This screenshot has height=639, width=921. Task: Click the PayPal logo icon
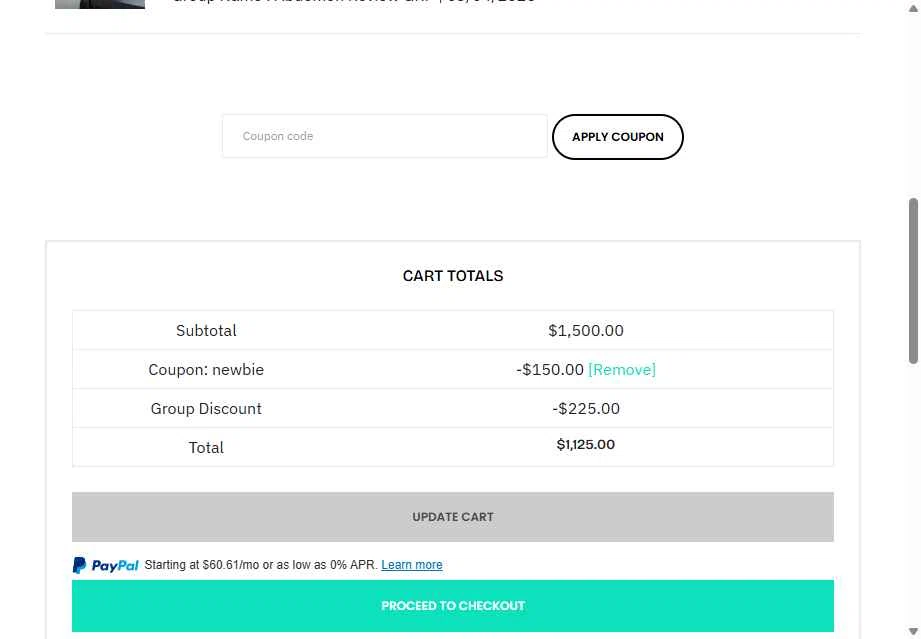pyautogui.click(x=106, y=565)
